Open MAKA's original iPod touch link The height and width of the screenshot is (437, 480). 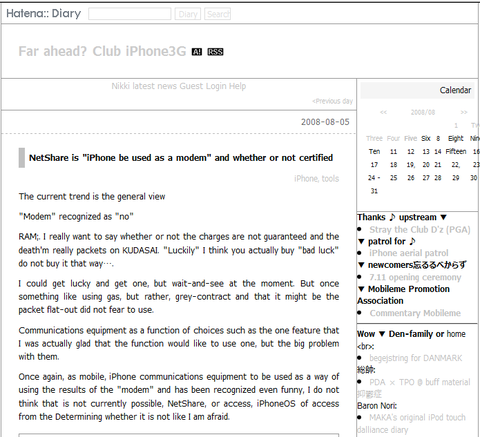[417, 417]
